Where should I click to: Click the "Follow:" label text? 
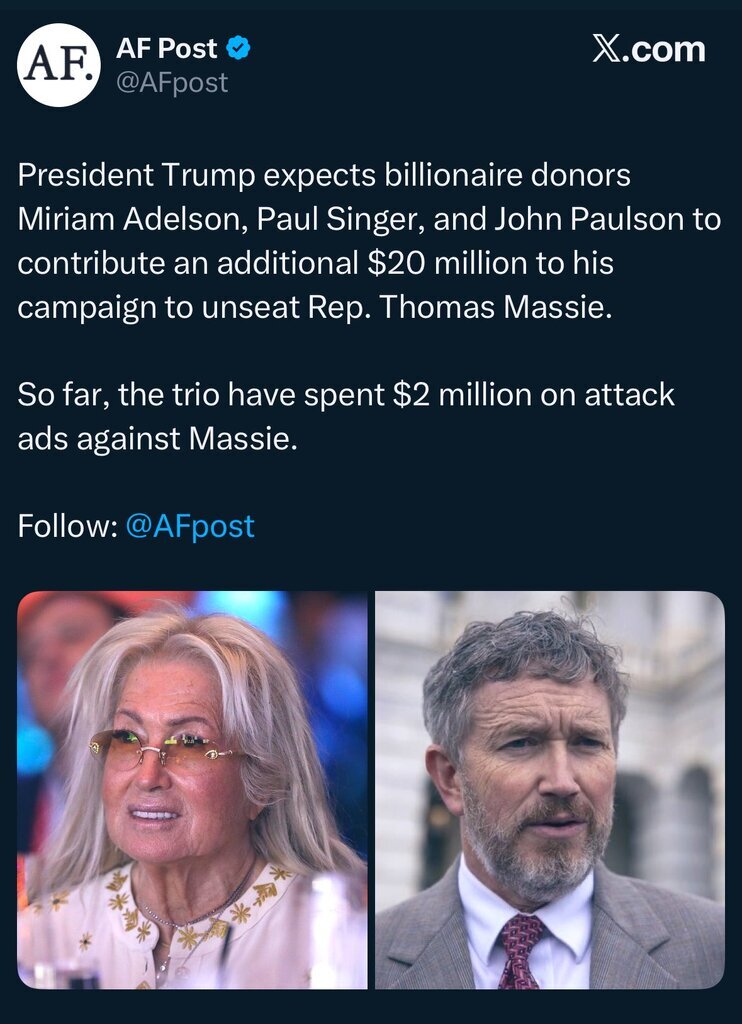coord(67,526)
